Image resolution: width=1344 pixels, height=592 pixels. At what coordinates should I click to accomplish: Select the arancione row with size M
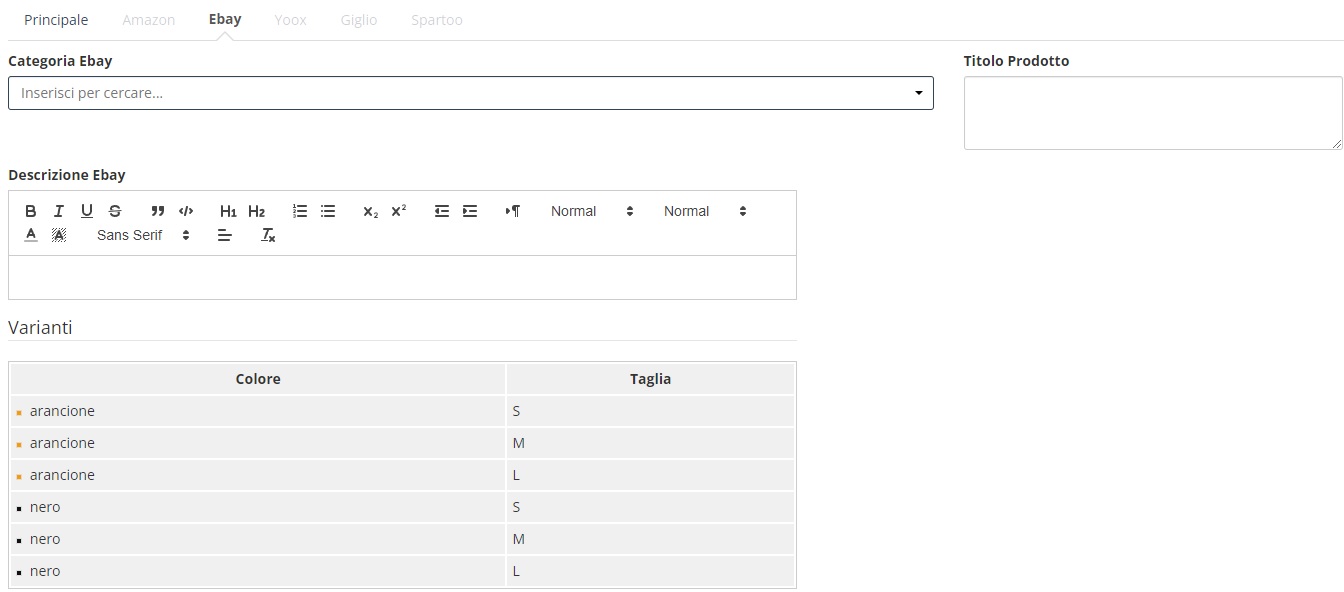point(403,443)
